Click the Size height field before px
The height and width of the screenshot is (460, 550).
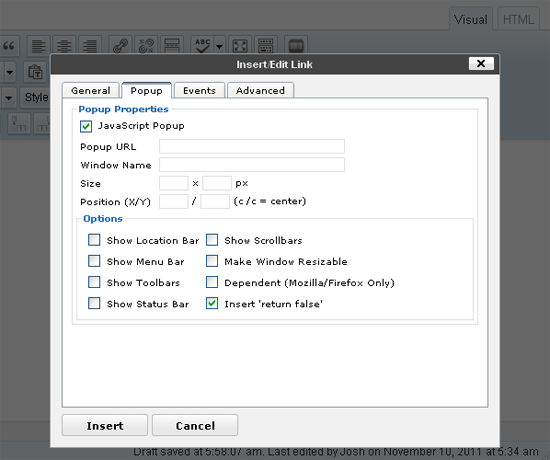tap(217, 183)
